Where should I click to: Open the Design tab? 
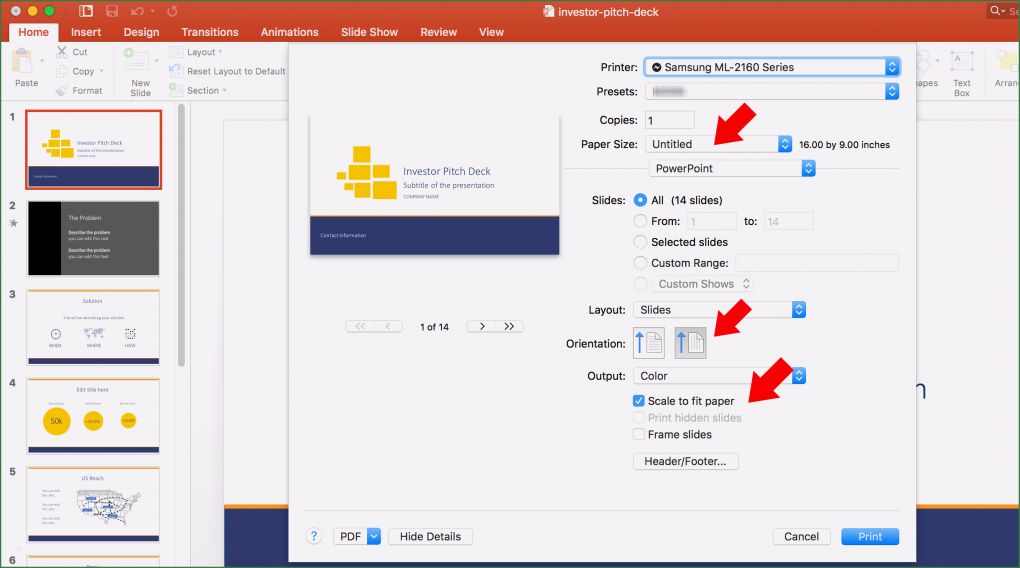click(x=141, y=32)
